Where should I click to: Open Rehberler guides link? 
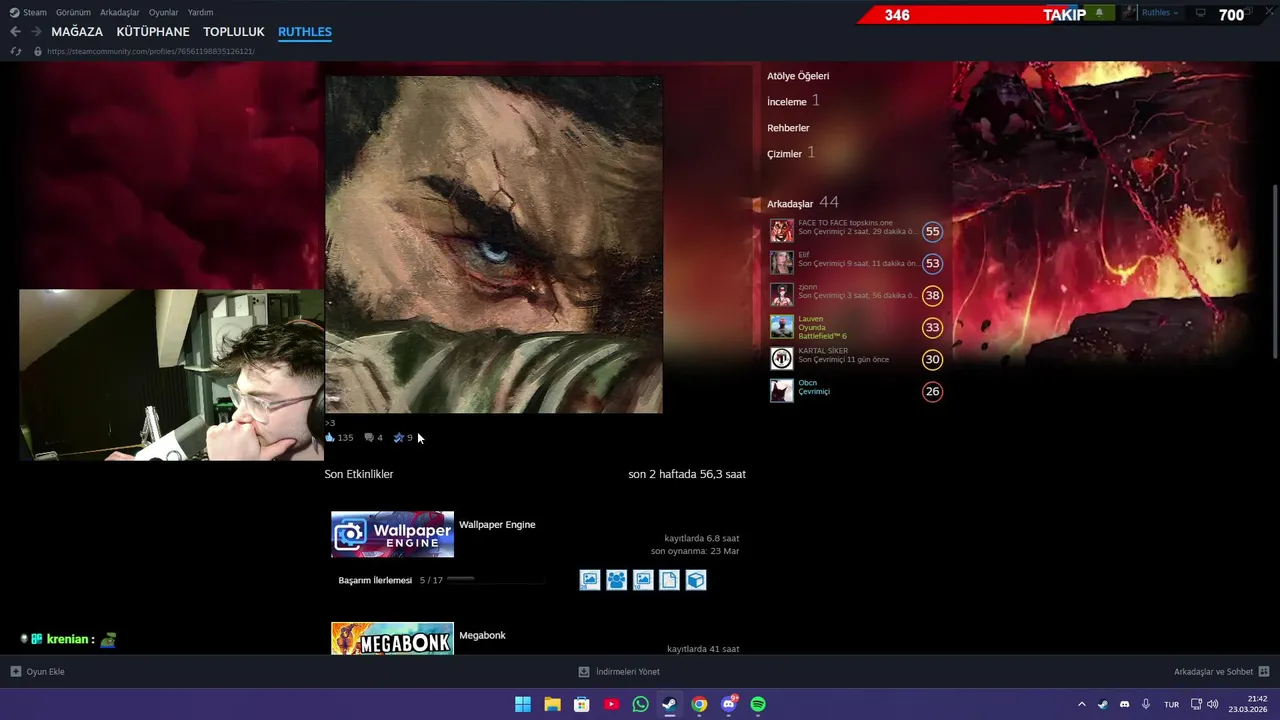tap(788, 128)
